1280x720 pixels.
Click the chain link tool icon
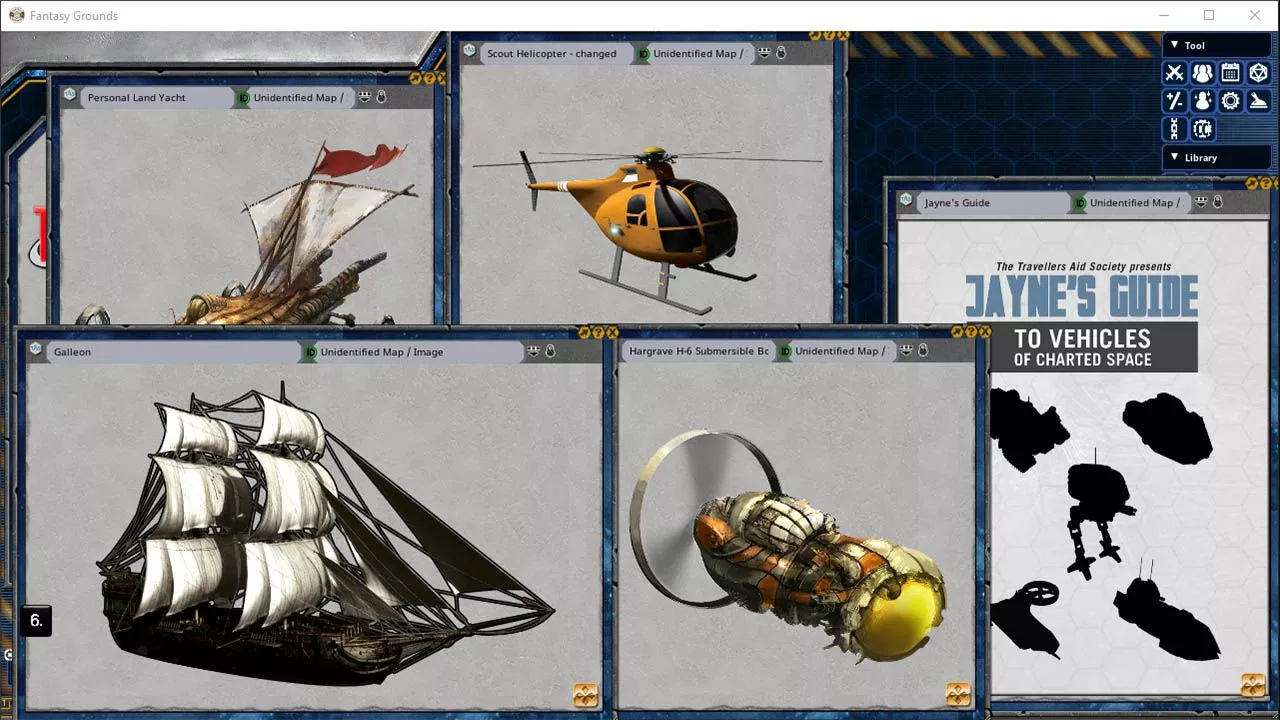(x=1174, y=129)
